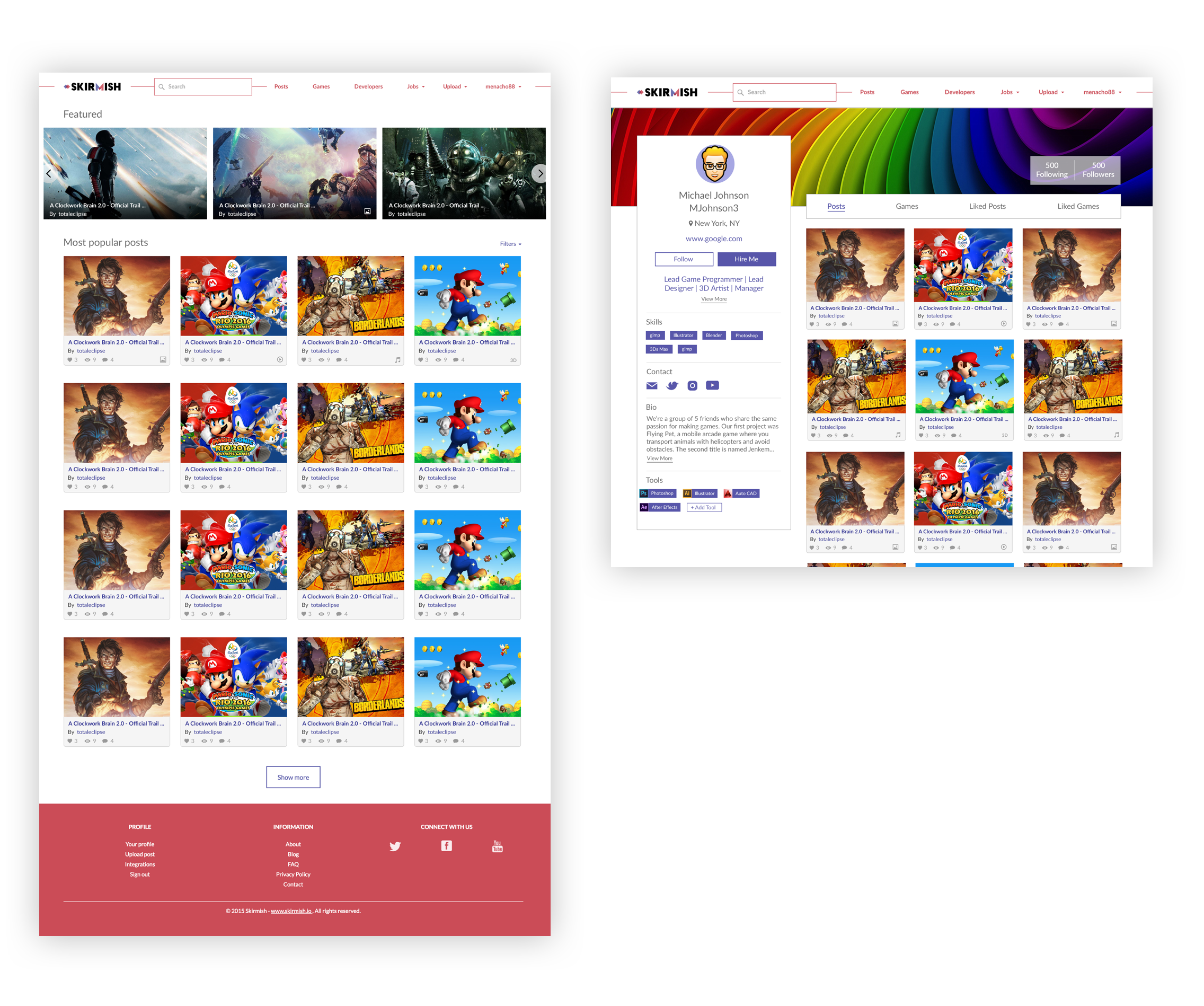
Task: Open the Twitter icon in the footer
Action: click(395, 846)
